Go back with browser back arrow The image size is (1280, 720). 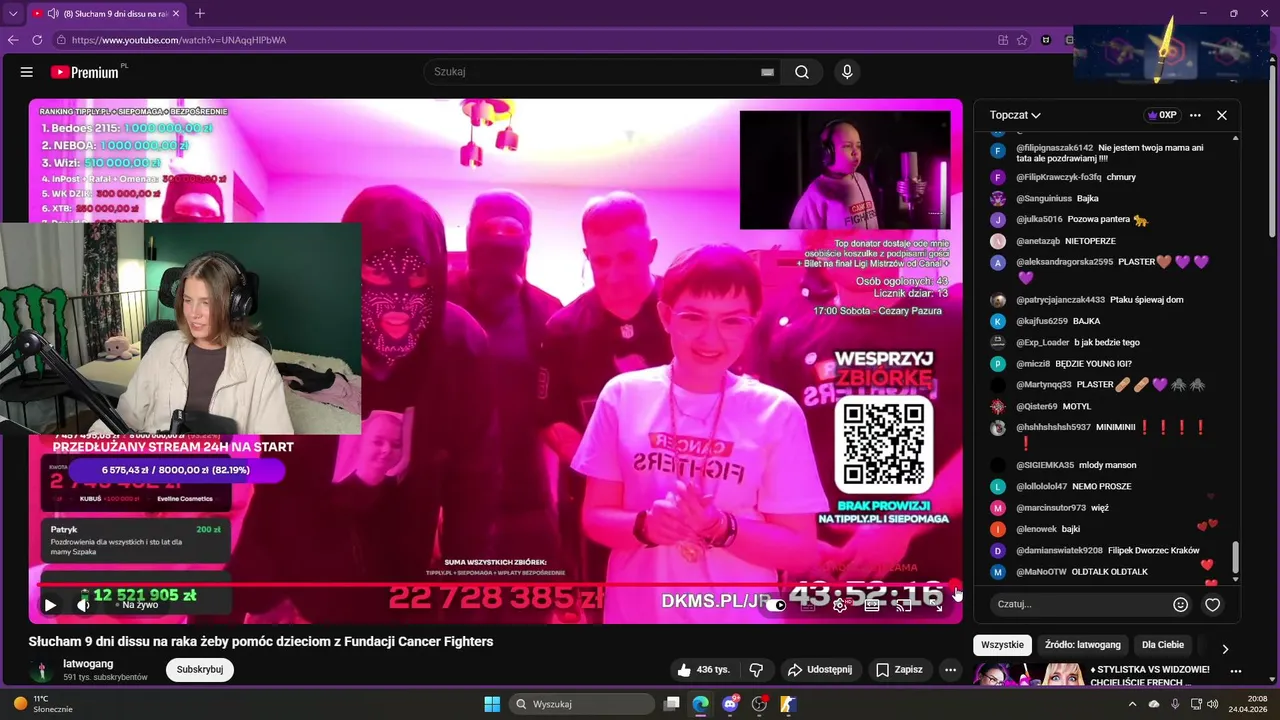pos(13,40)
